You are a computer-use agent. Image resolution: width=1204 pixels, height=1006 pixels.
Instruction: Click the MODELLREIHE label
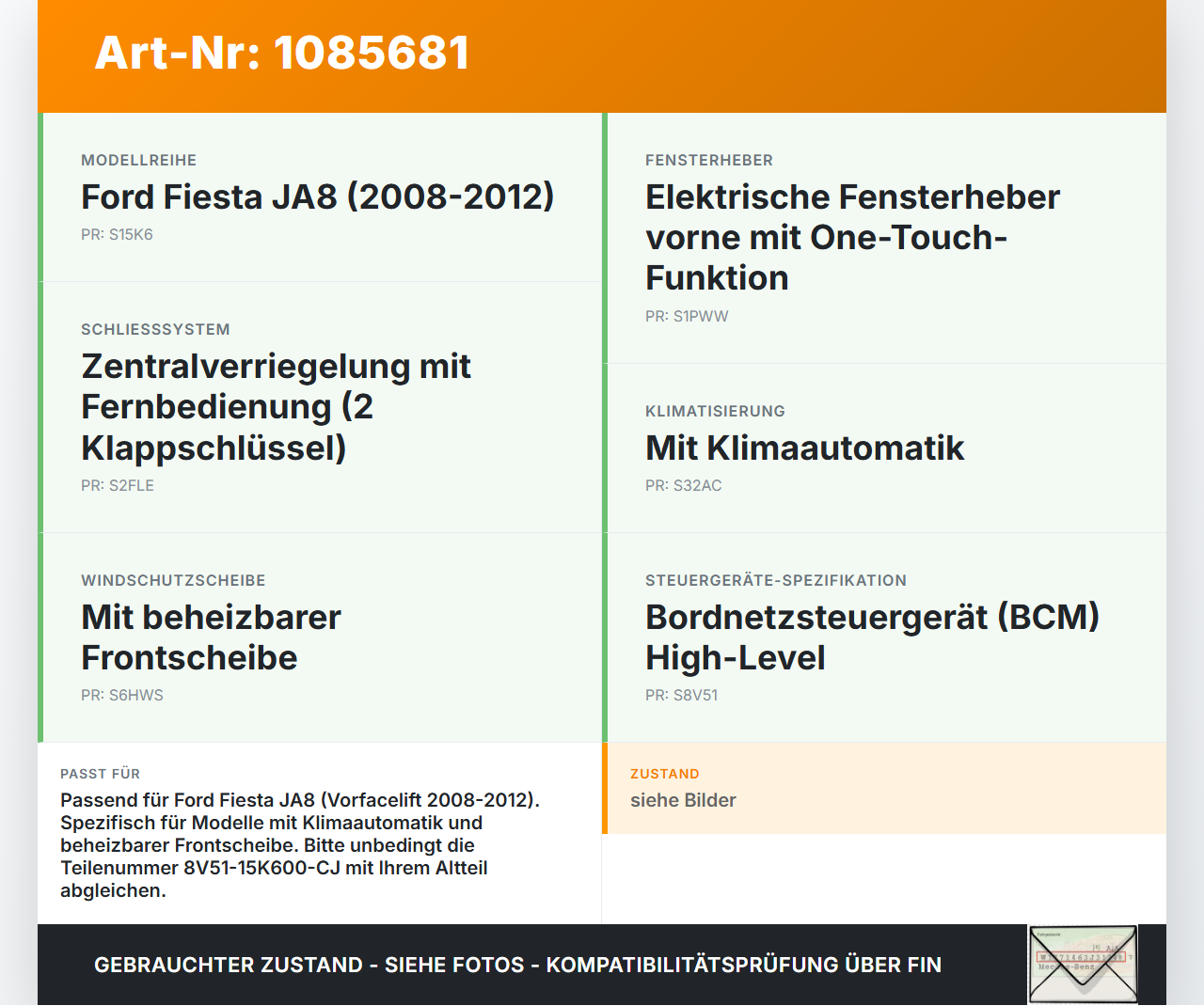coord(139,161)
